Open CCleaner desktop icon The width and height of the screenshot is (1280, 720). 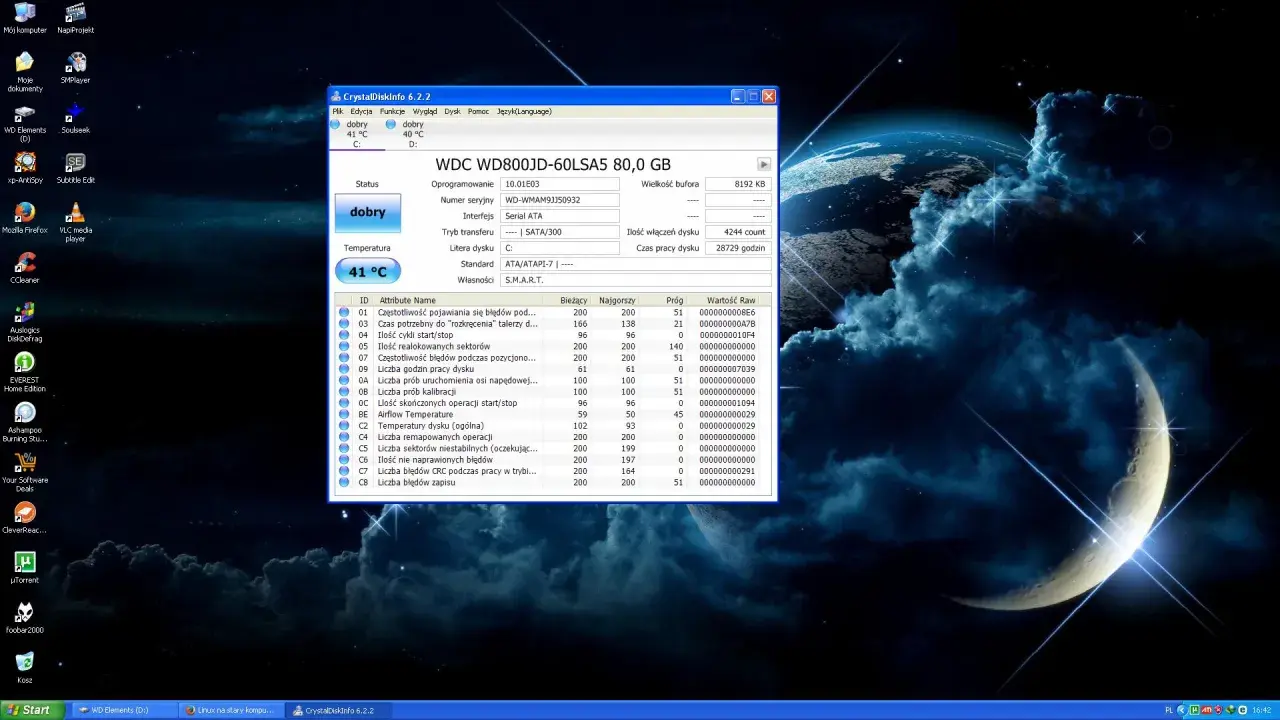25,268
